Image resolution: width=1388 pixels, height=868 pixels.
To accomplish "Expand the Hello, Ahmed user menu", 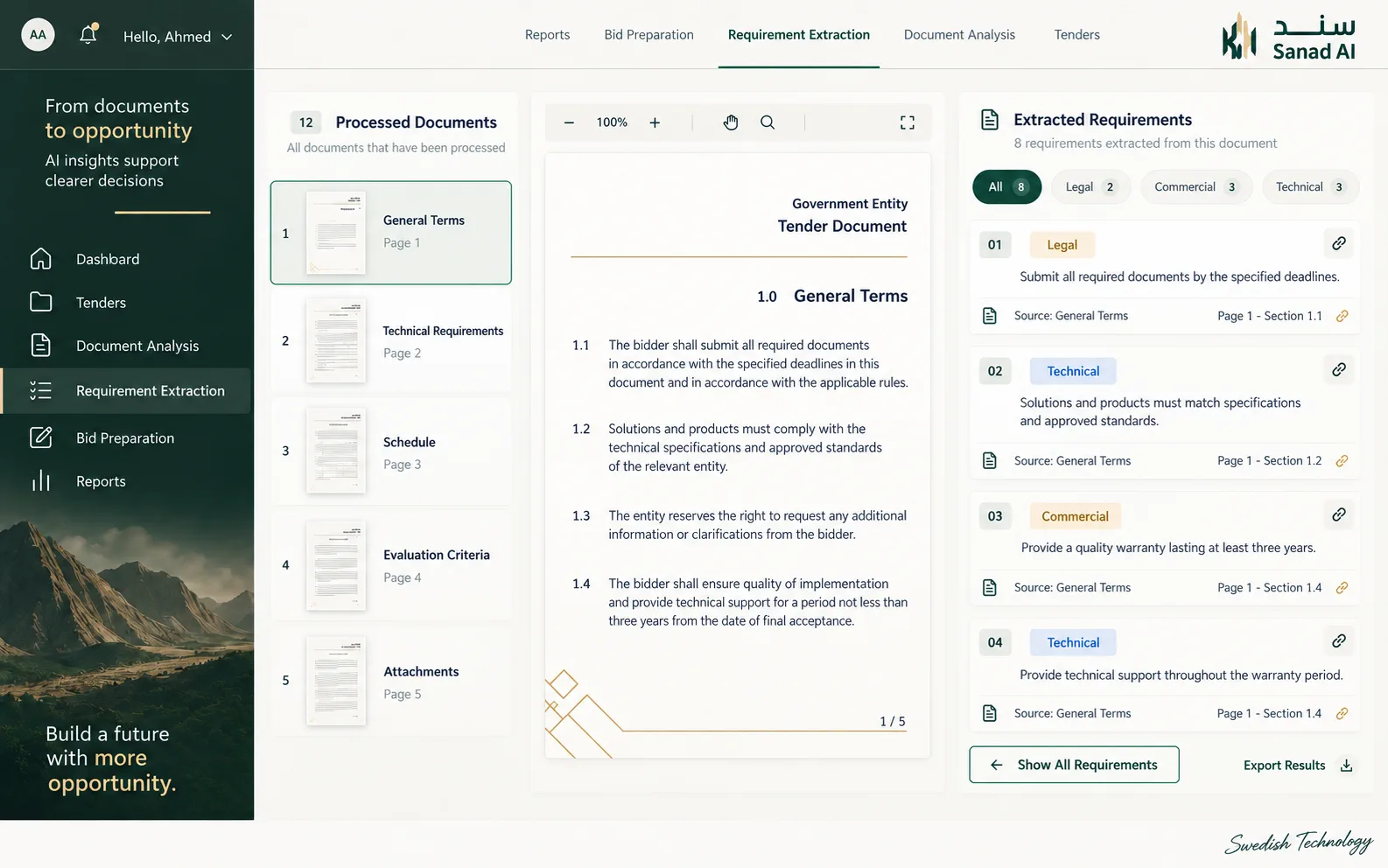I will 178,37.
